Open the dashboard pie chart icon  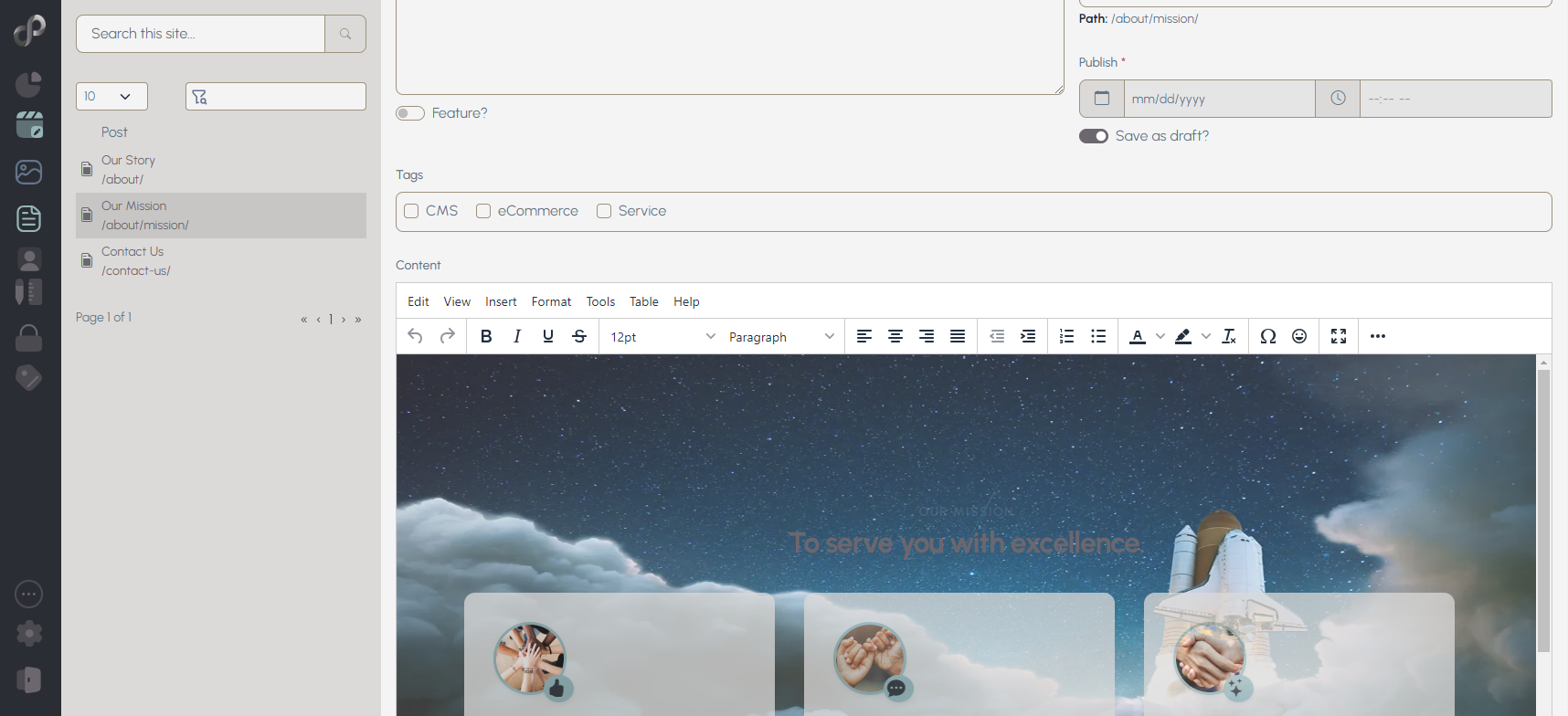coord(29,84)
